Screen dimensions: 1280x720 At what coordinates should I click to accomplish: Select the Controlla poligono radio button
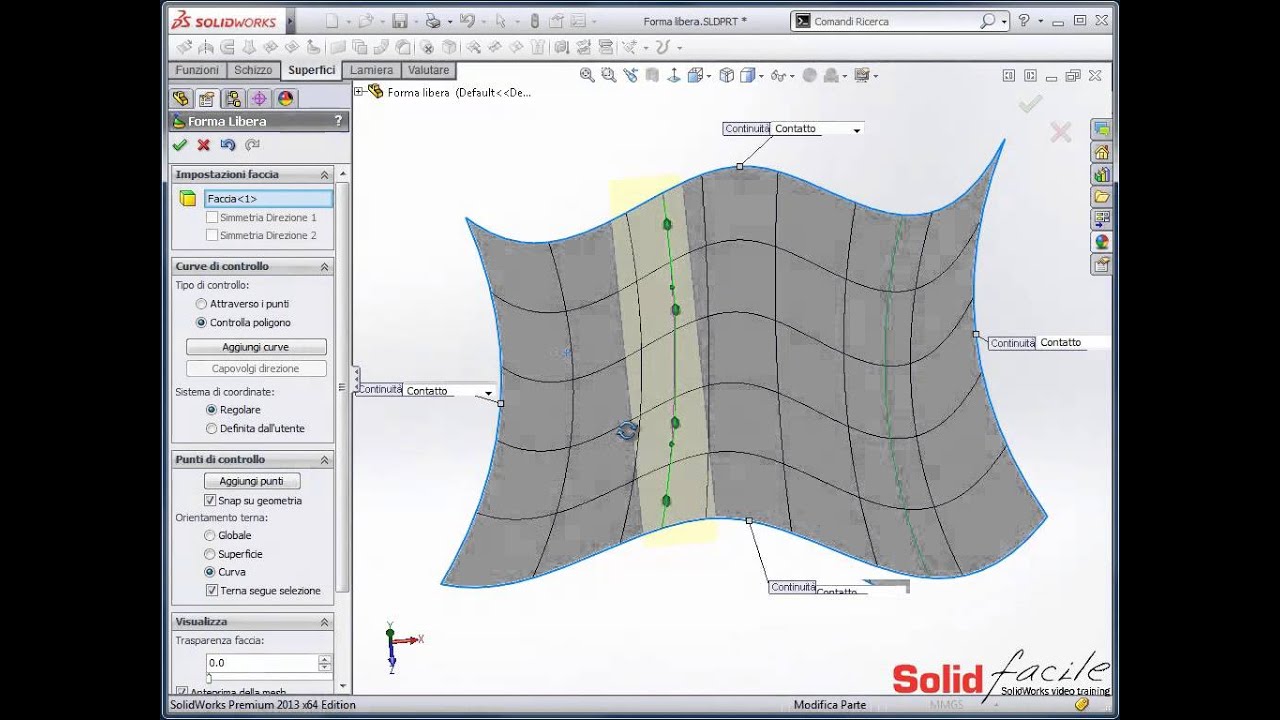pos(202,322)
